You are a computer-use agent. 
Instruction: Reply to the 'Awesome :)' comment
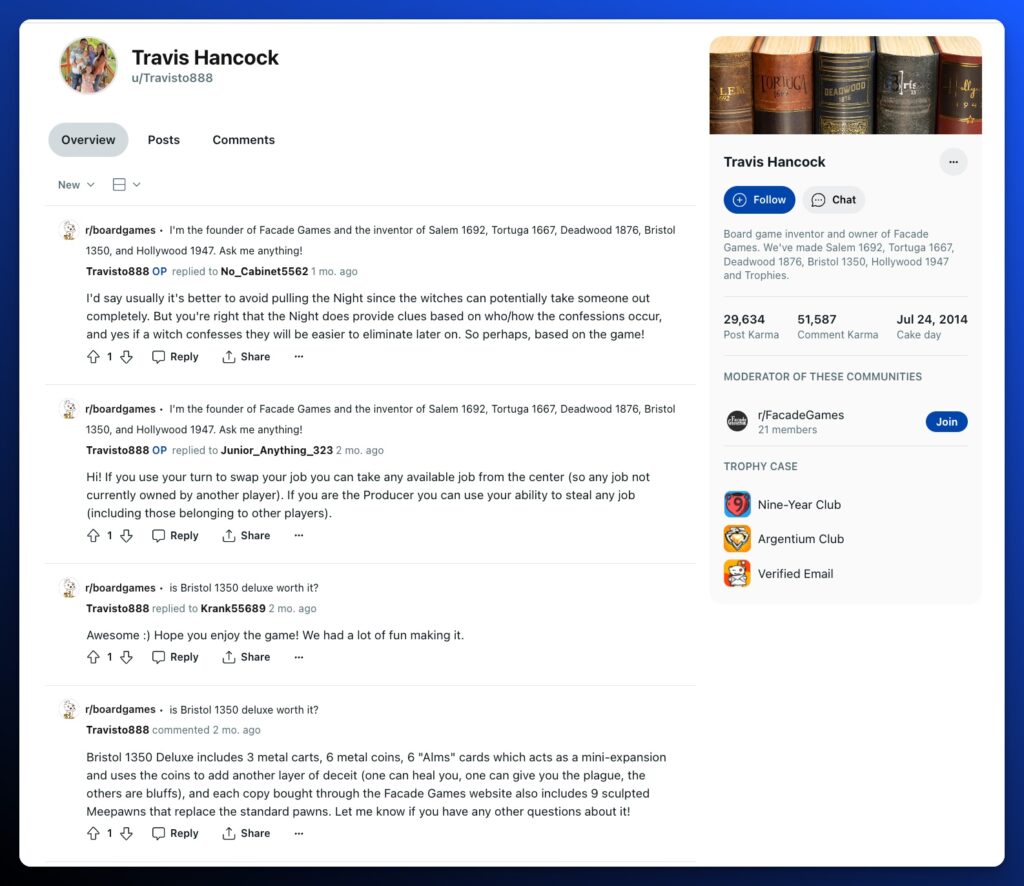[x=175, y=657]
